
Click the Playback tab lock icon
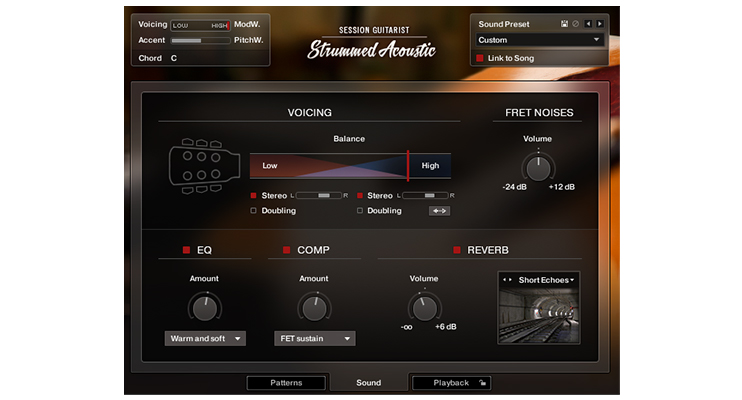482,382
